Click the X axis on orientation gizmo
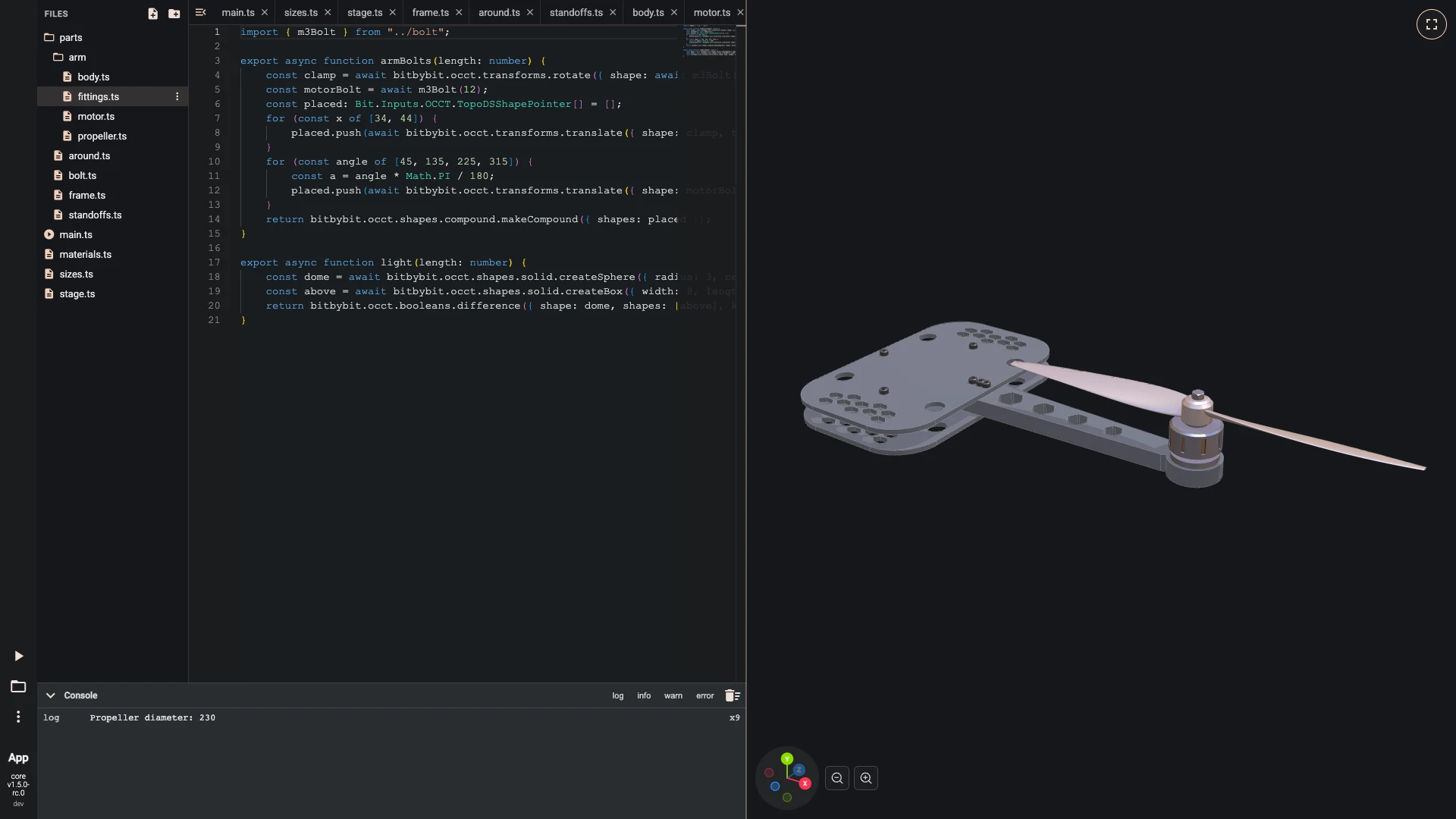 pos(805,783)
